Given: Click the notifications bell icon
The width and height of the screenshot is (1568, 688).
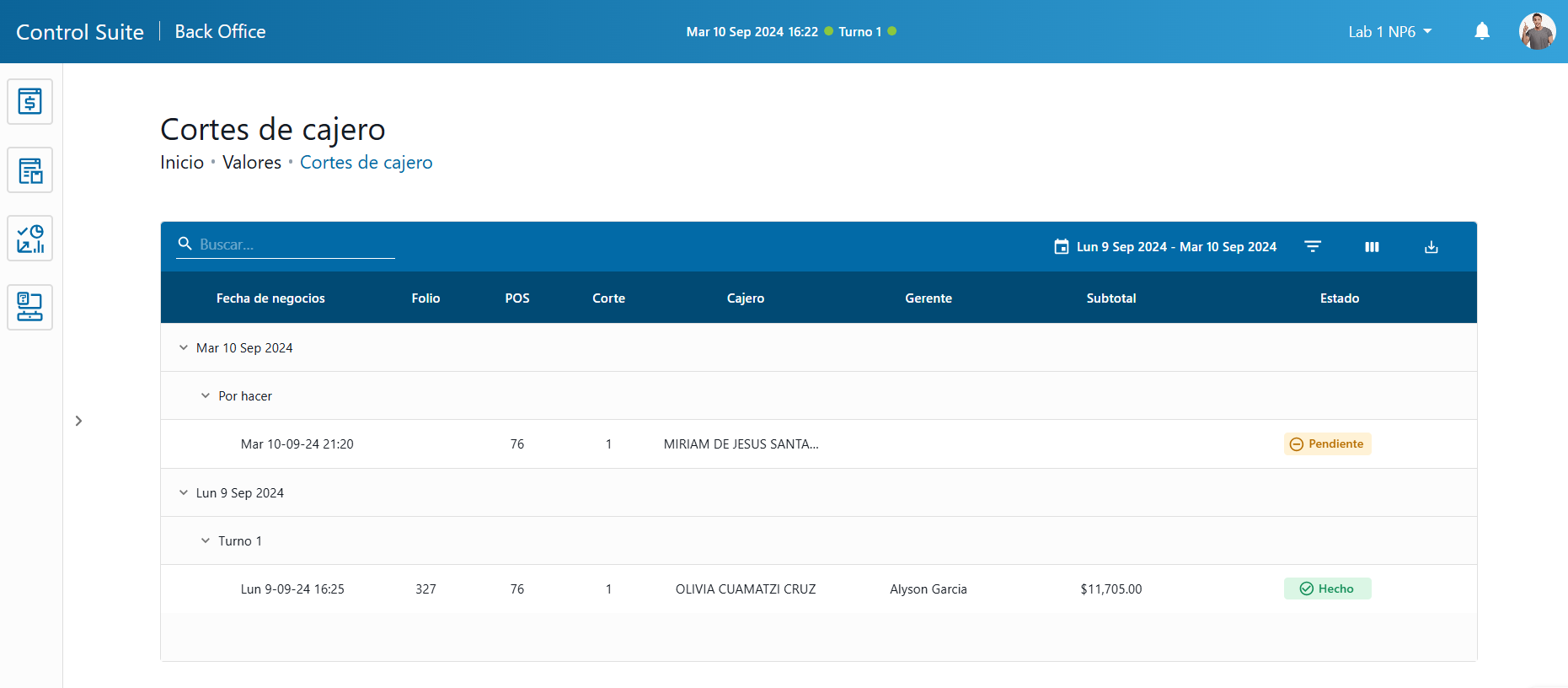Looking at the screenshot, I should pyautogui.click(x=1481, y=32).
